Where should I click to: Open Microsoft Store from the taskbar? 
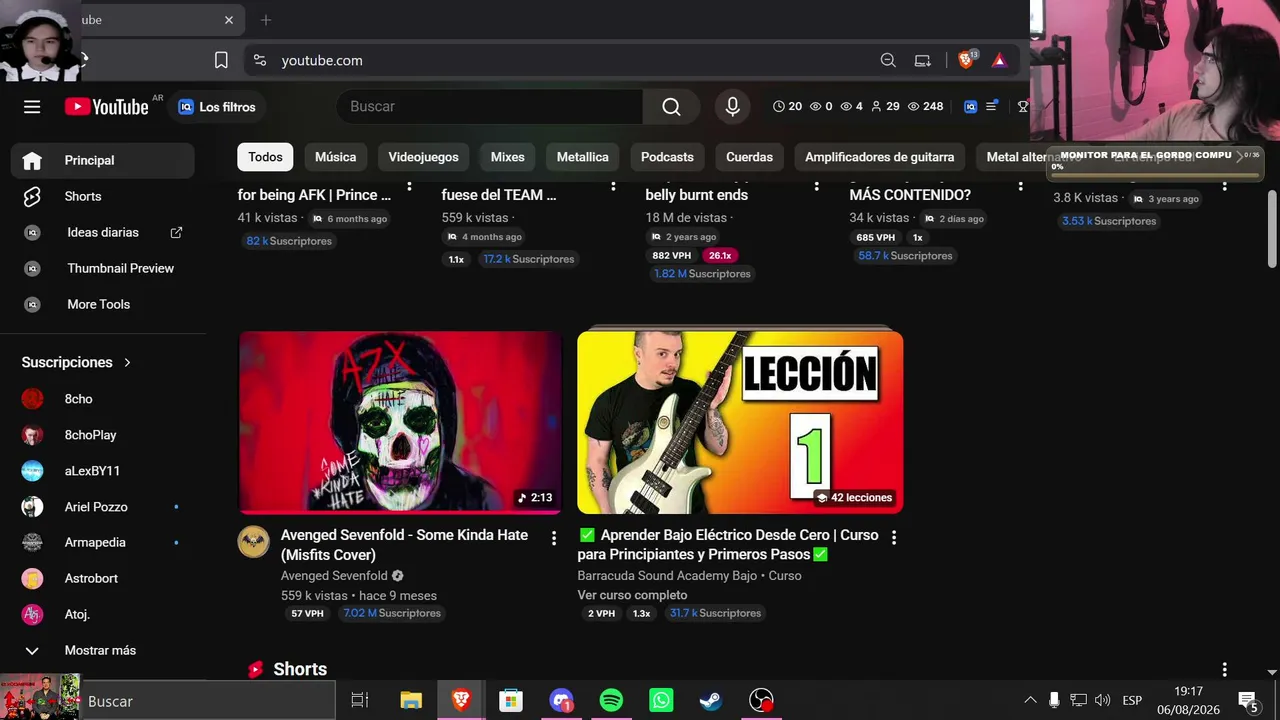coord(511,700)
